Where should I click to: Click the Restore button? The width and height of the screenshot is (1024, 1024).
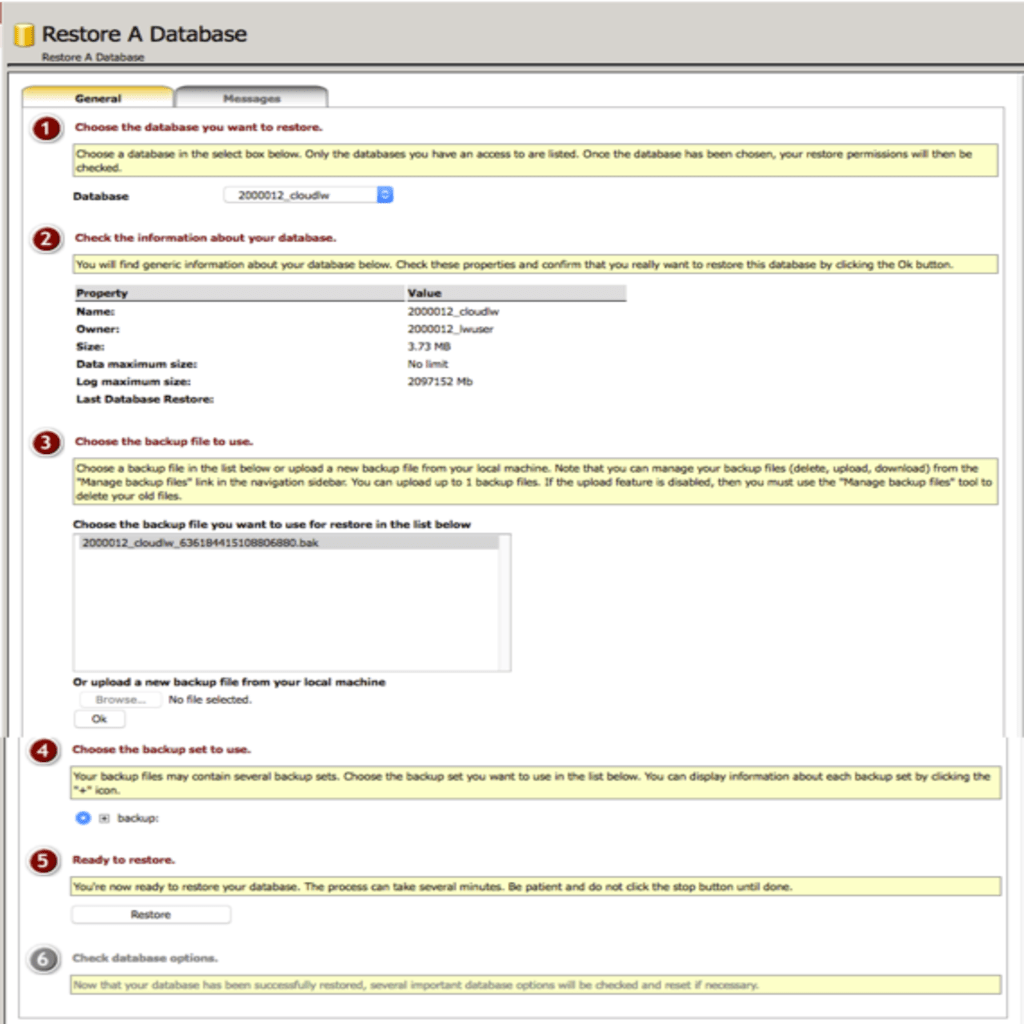[151, 914]
